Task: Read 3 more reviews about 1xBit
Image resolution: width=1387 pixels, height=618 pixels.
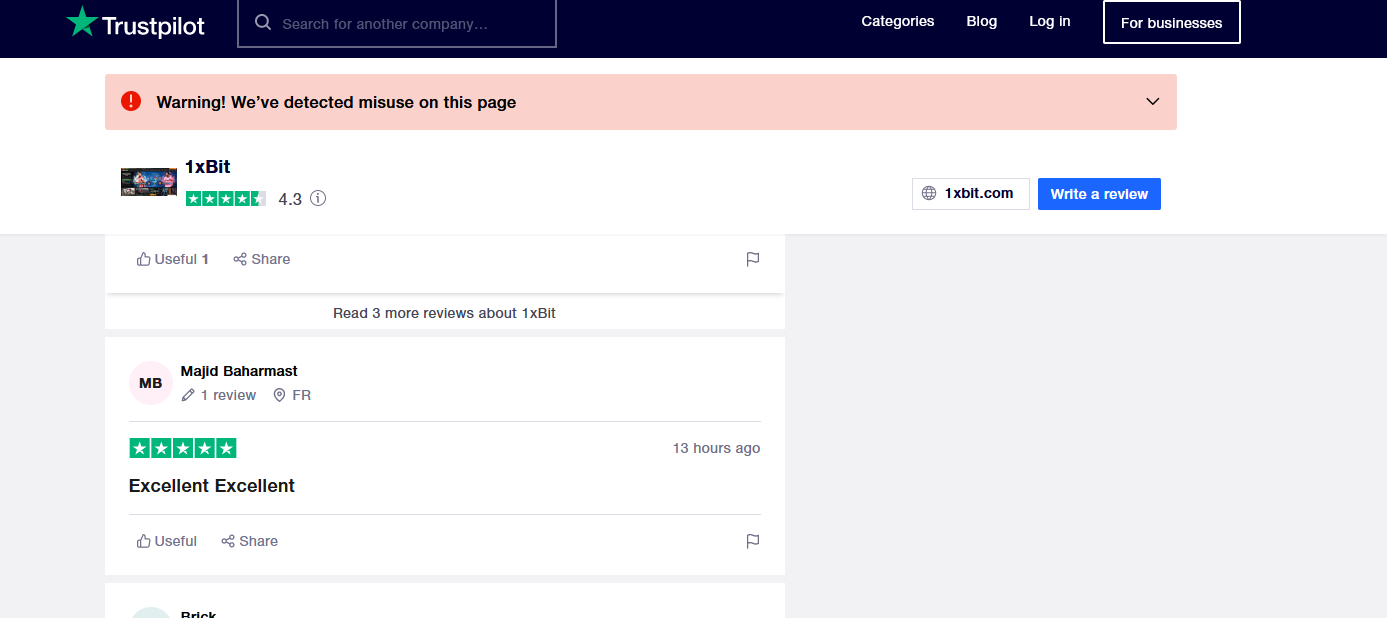Action: [x=444, y=313]
